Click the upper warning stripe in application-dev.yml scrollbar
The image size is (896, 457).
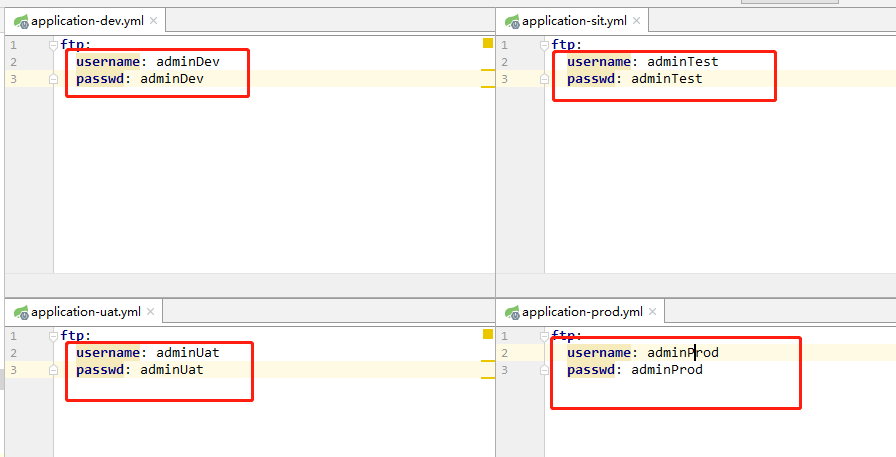click(x=487, y=70)
